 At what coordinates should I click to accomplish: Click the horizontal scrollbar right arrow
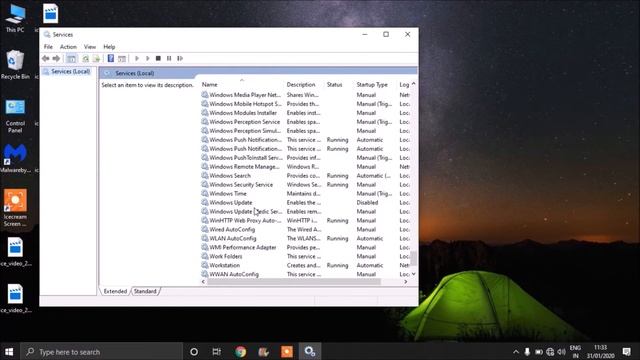point(405,282)
